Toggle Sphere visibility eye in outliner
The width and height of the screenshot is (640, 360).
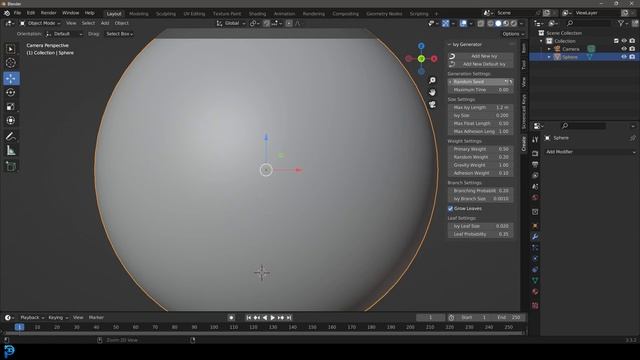(624, 57)
